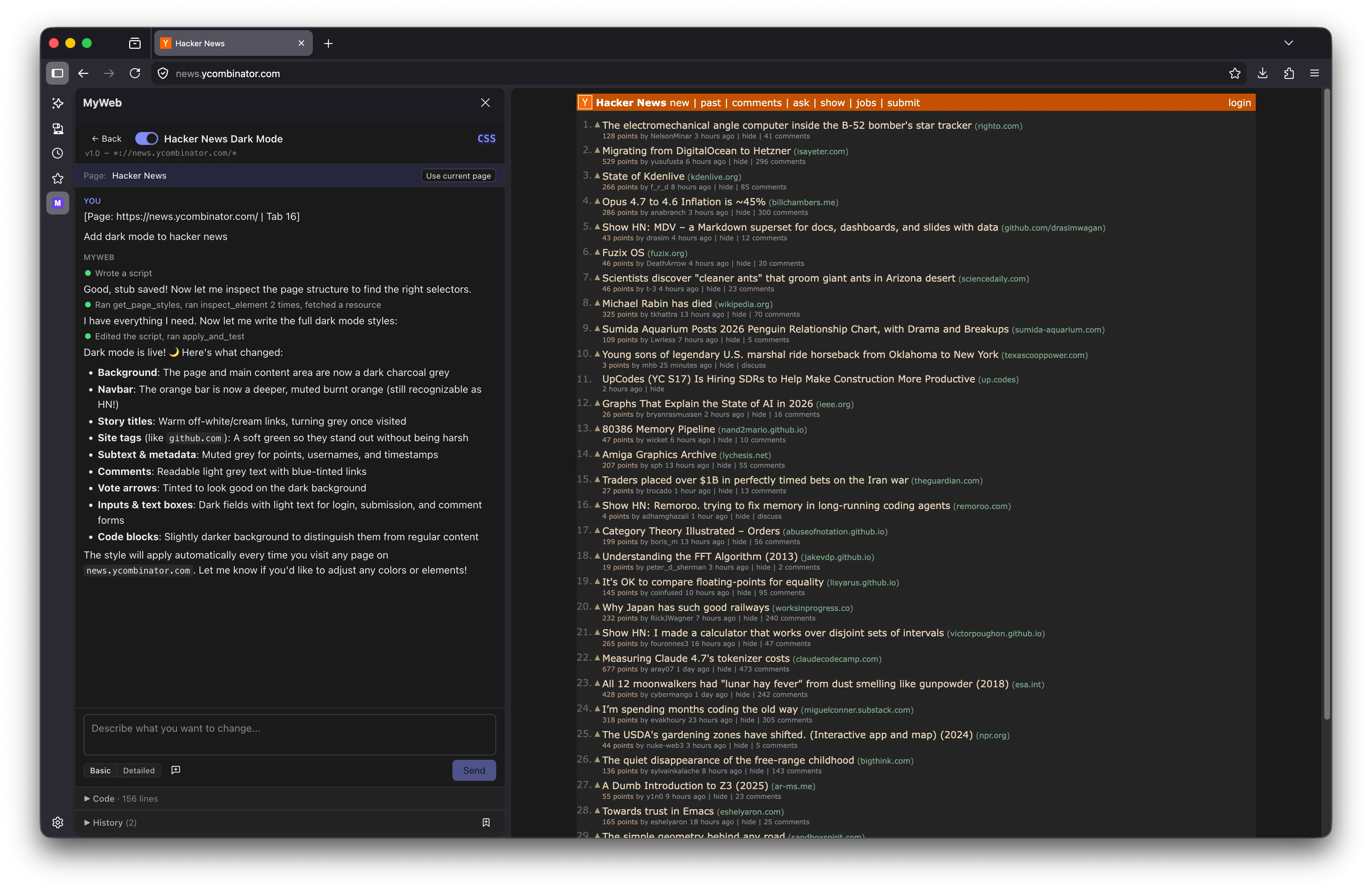Click the purple M avatar in the sidebar
This screenshot has width=1372, height=891.
tap(58, 202)
